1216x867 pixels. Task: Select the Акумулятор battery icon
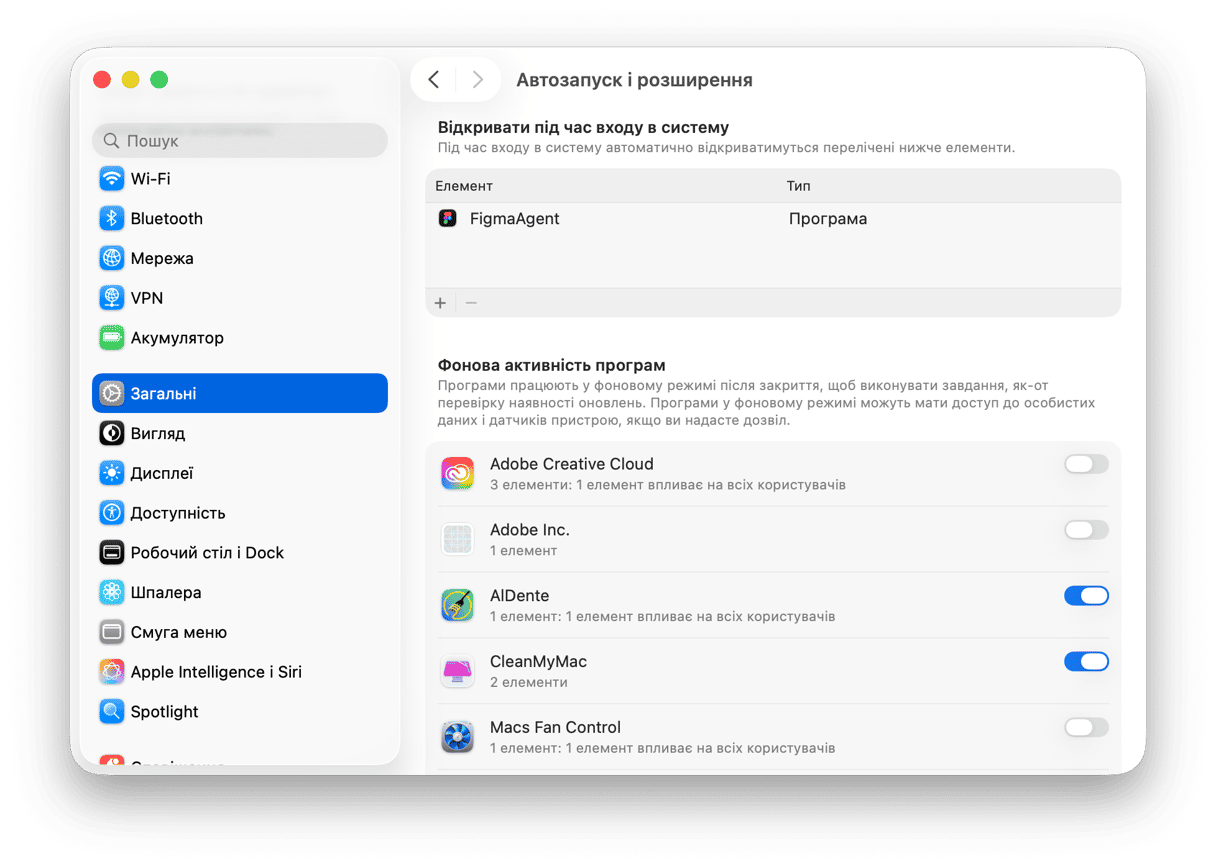[111, 338]
